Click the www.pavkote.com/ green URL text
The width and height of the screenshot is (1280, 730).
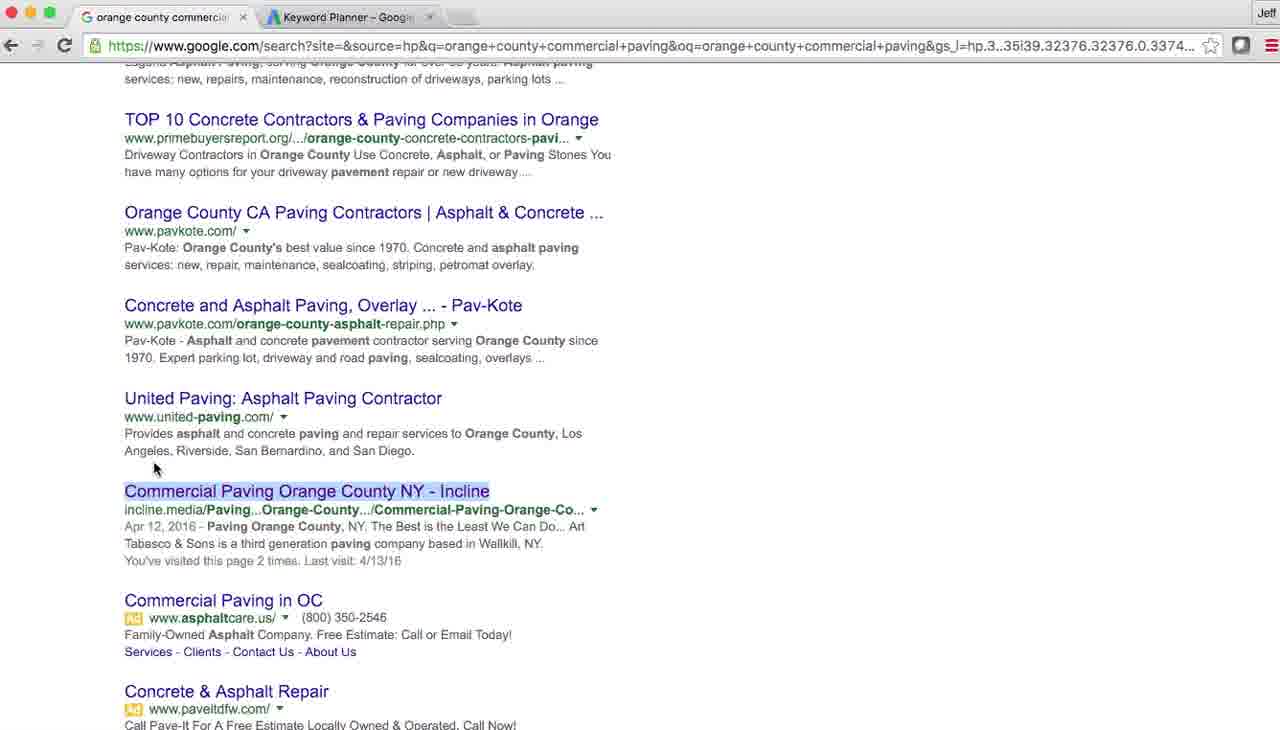[x=181, y=231]
